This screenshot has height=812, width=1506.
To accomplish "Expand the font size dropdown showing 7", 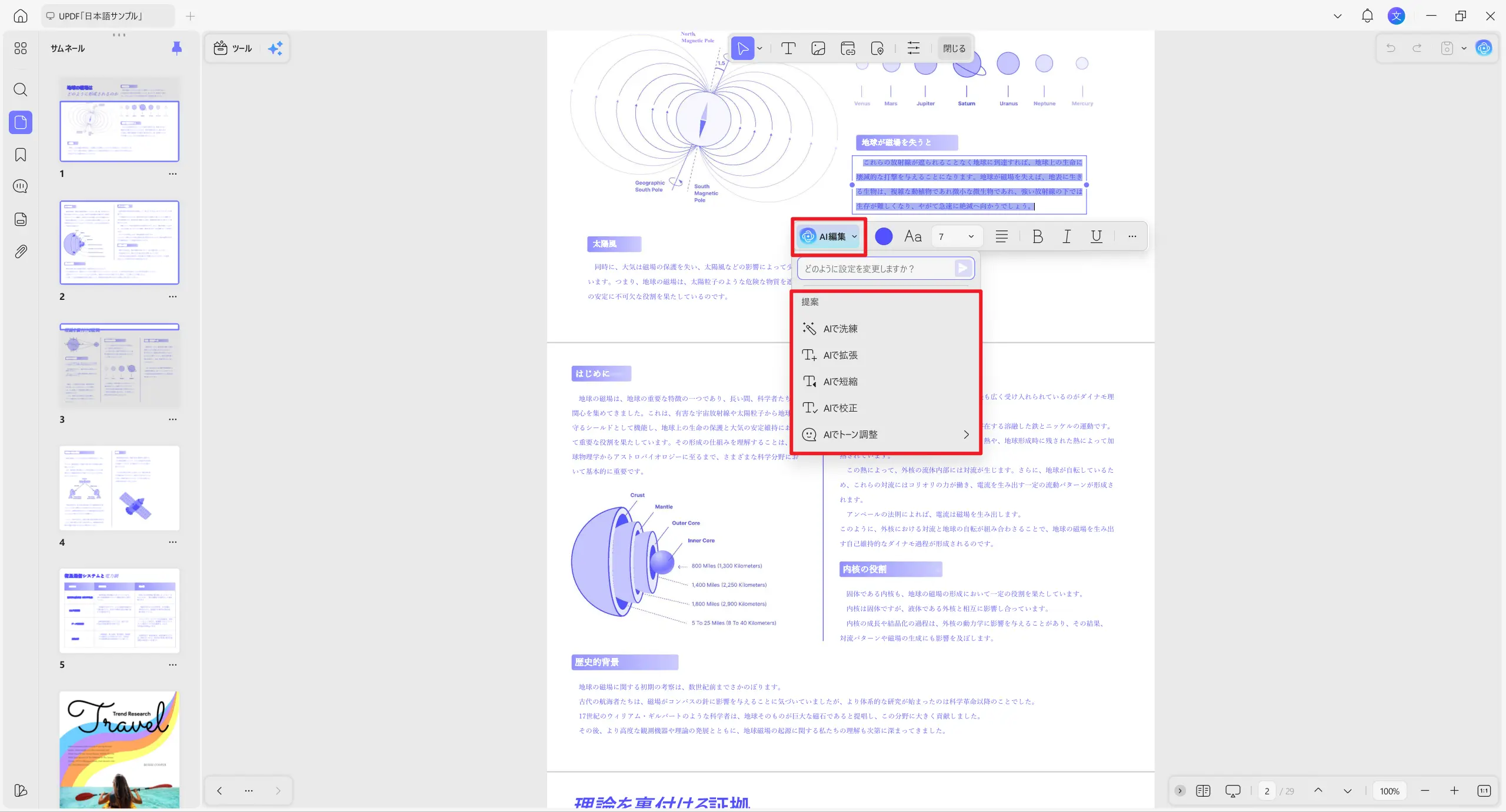I will click(x=971, y=236).
